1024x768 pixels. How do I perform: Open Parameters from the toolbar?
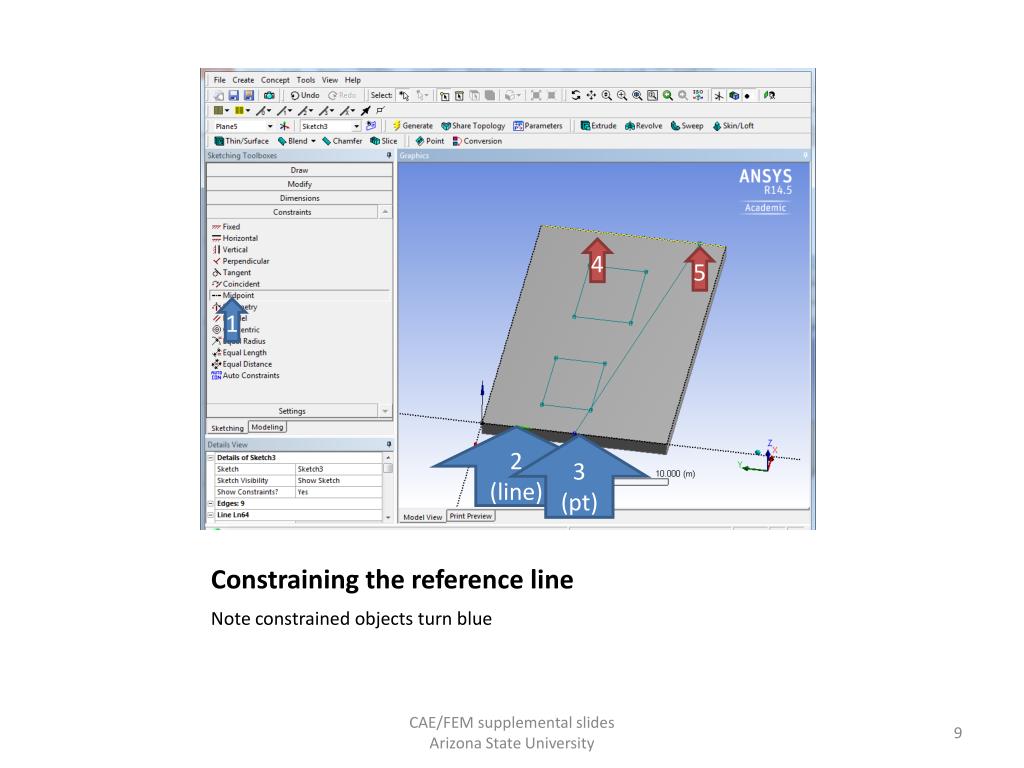(537, 126)
